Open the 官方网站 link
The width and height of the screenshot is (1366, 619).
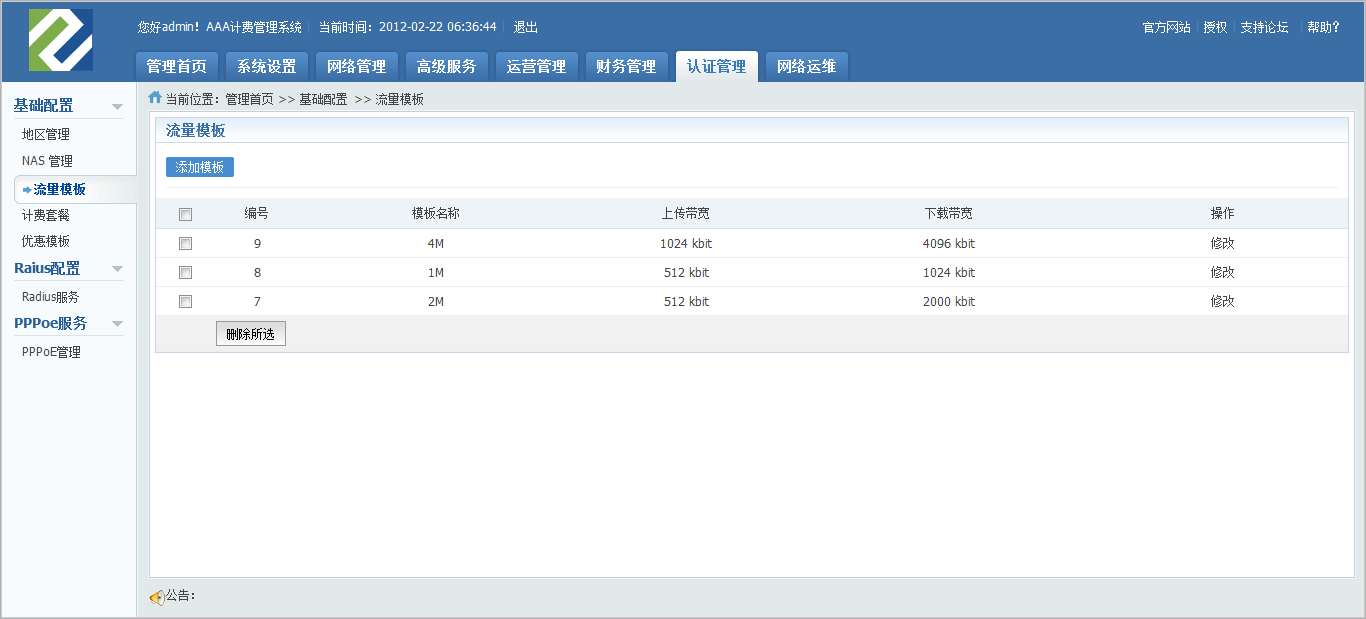click(x=1166, y=27)
